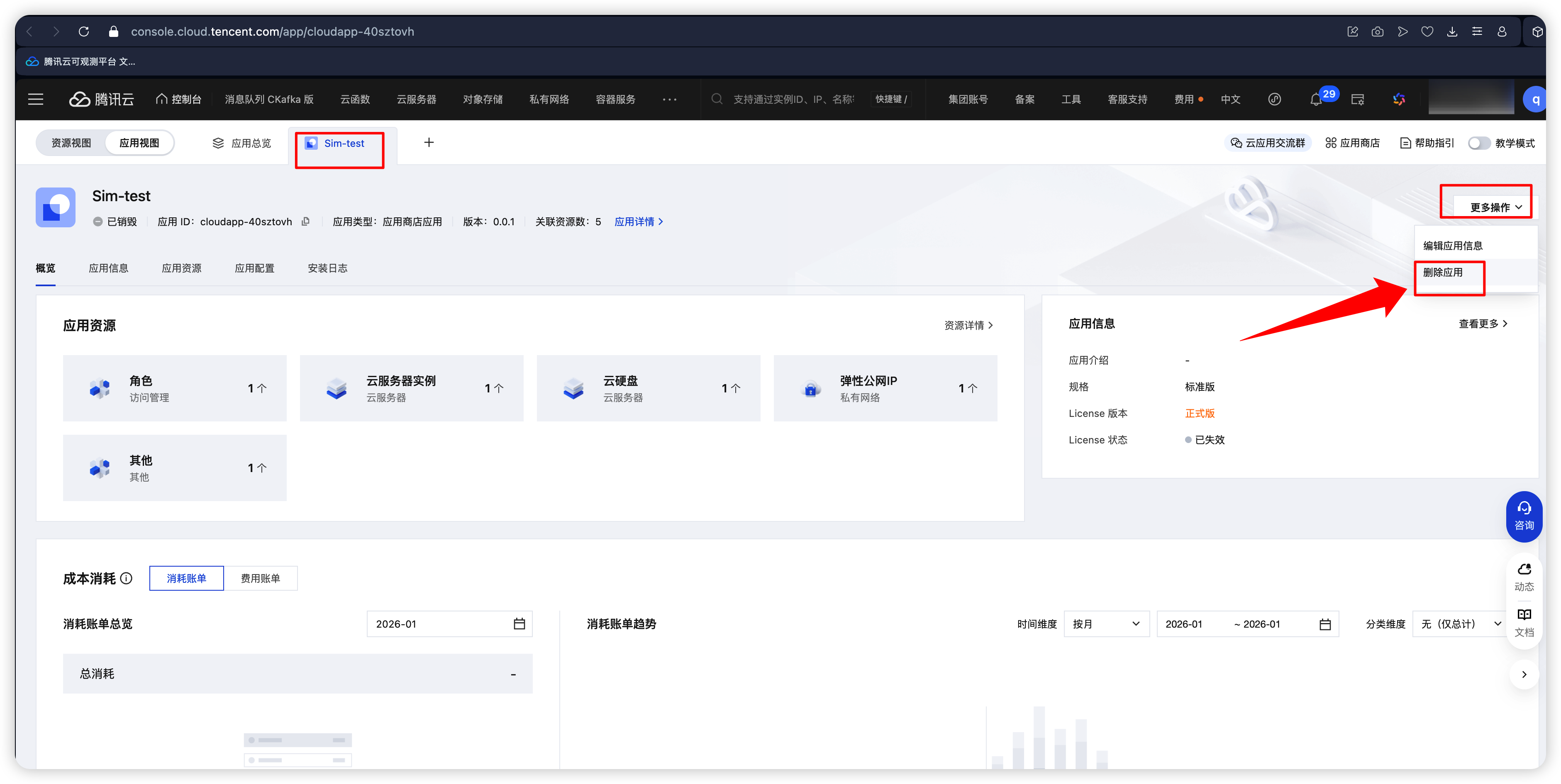Select 删除应用 from the menu
1561x784 pixels.
1442,273
